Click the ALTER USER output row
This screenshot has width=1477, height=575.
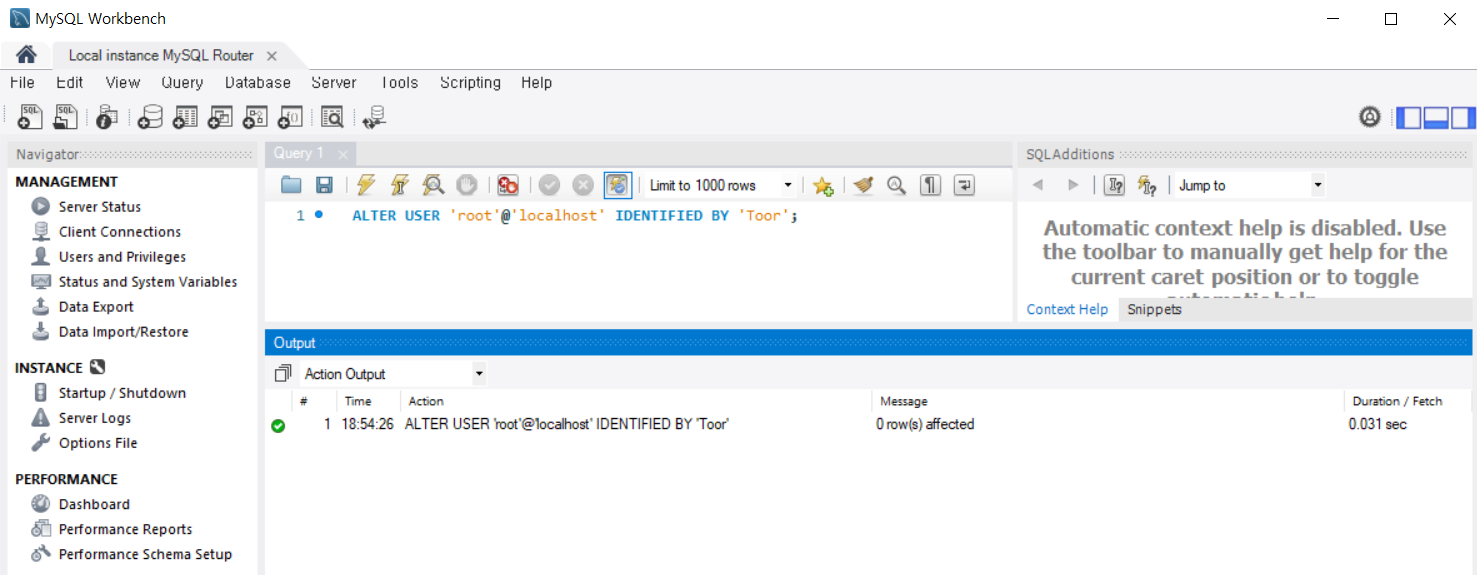coord(869,424)
